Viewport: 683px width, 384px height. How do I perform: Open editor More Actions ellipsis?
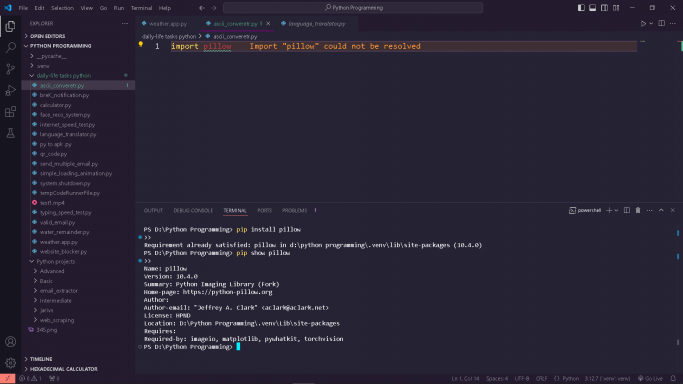pos(673,24)
